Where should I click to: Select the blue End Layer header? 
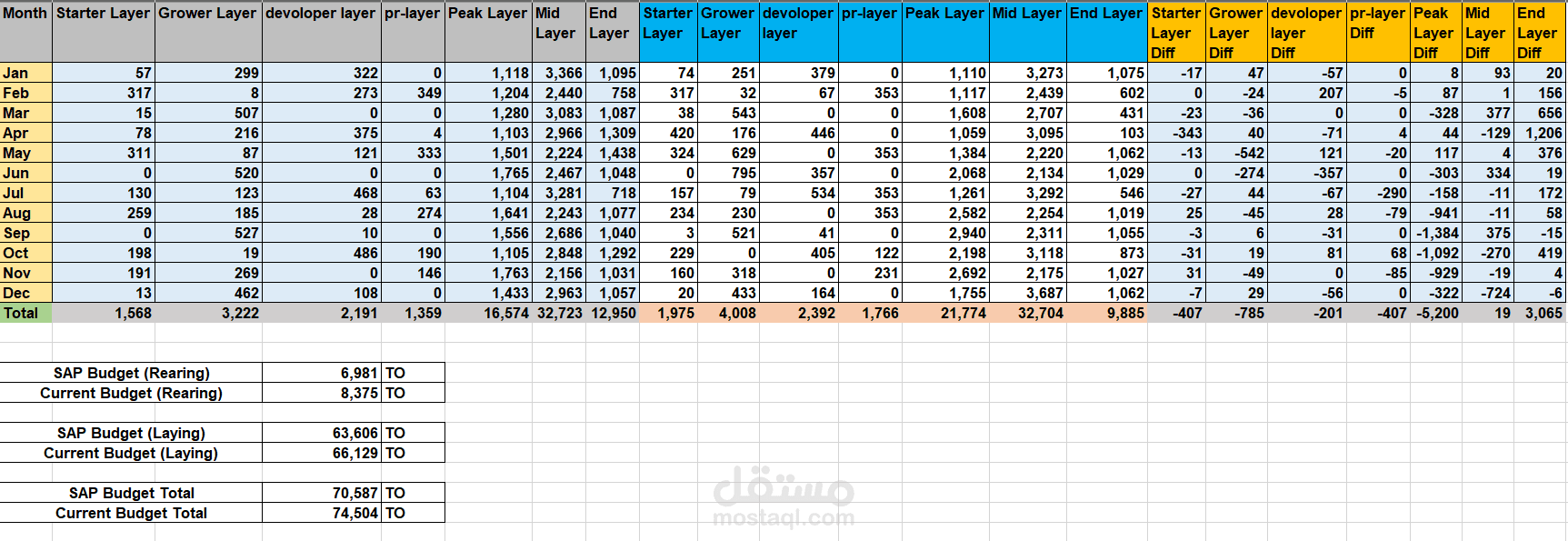click(x=1107, y=33)
